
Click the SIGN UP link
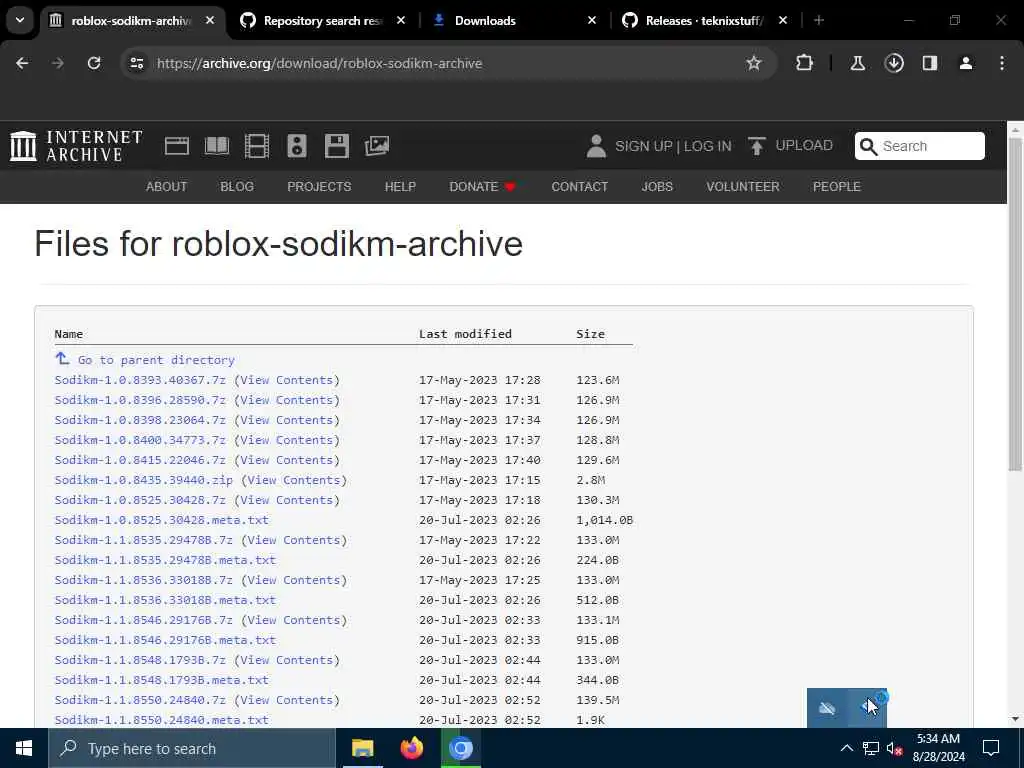pyautogui.click(x=643, y=146)
